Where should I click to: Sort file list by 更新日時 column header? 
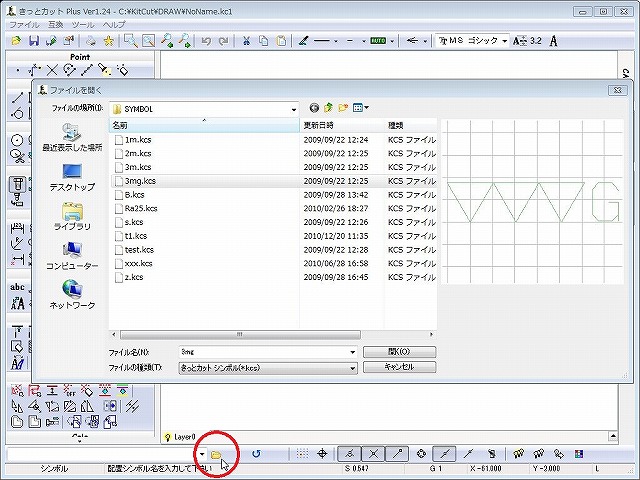[342, 125]
